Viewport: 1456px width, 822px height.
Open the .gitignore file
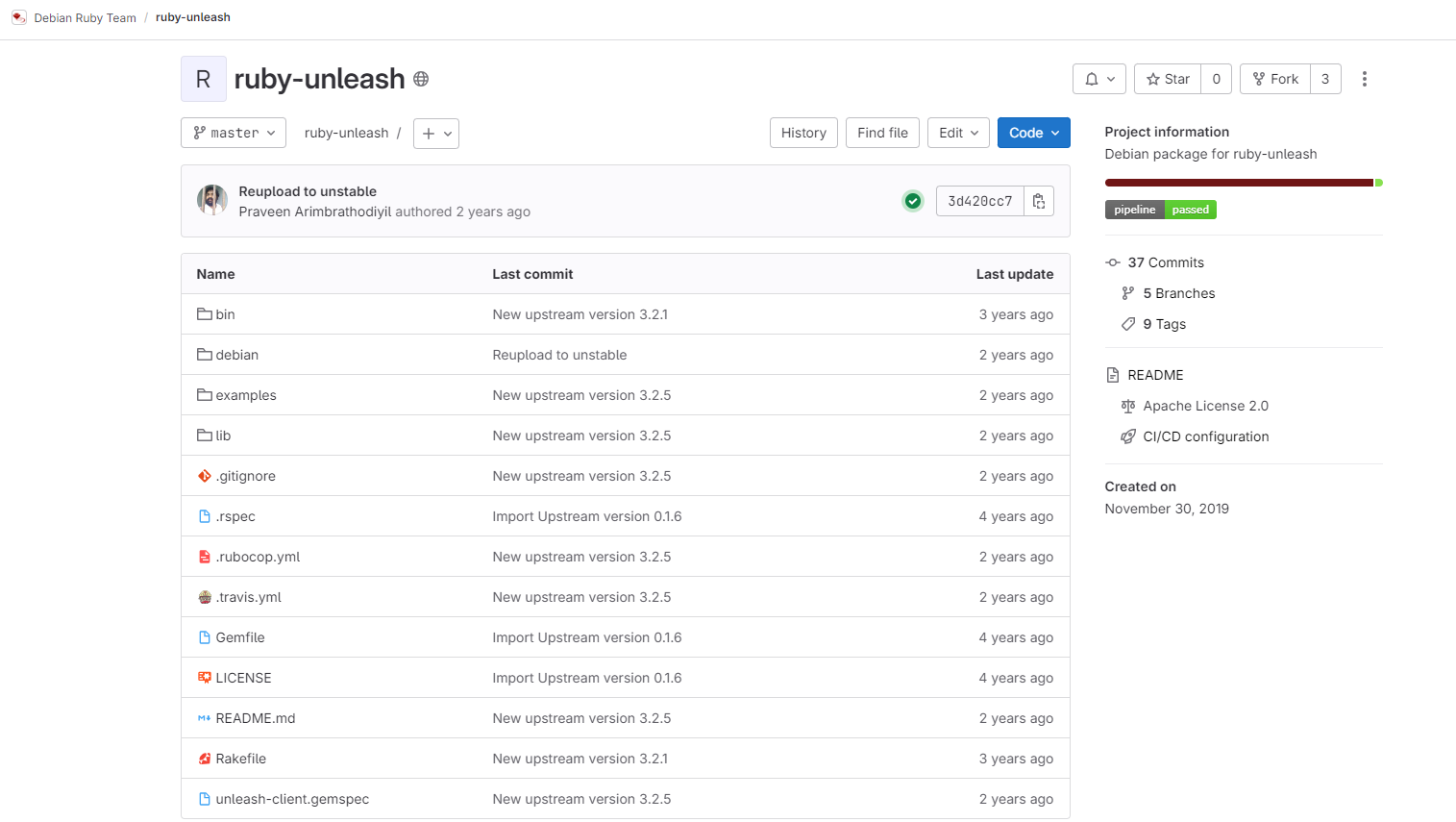tap(245, 476)
